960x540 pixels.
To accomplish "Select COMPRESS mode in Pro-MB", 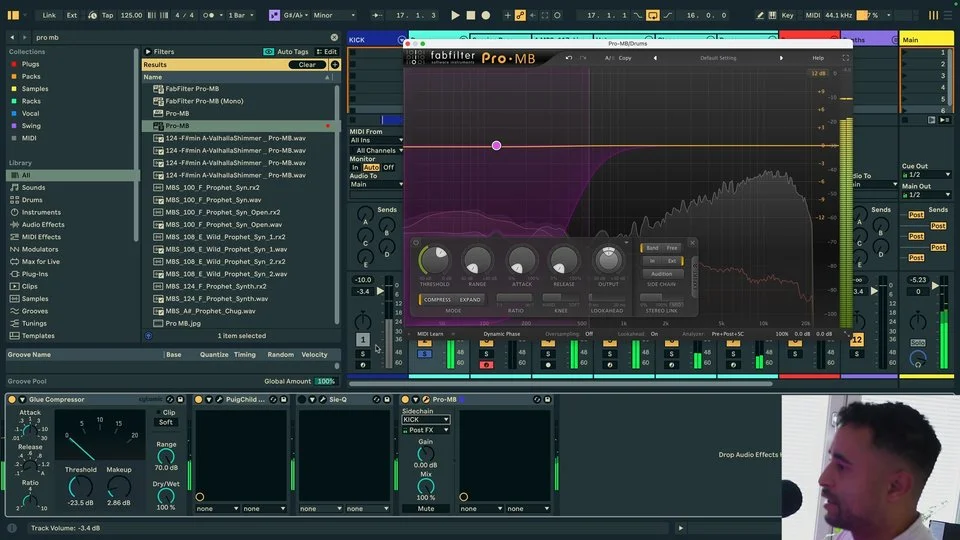I will (437, 300).
